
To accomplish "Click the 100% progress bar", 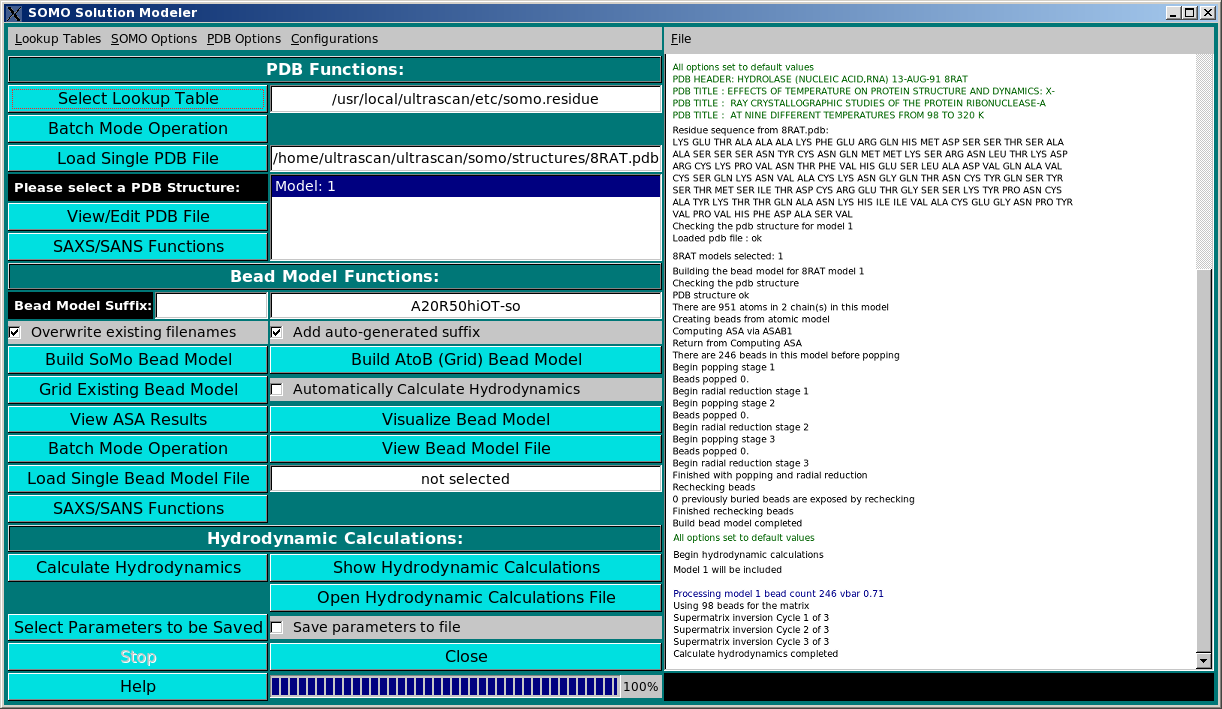I will (x=445, y=686).
